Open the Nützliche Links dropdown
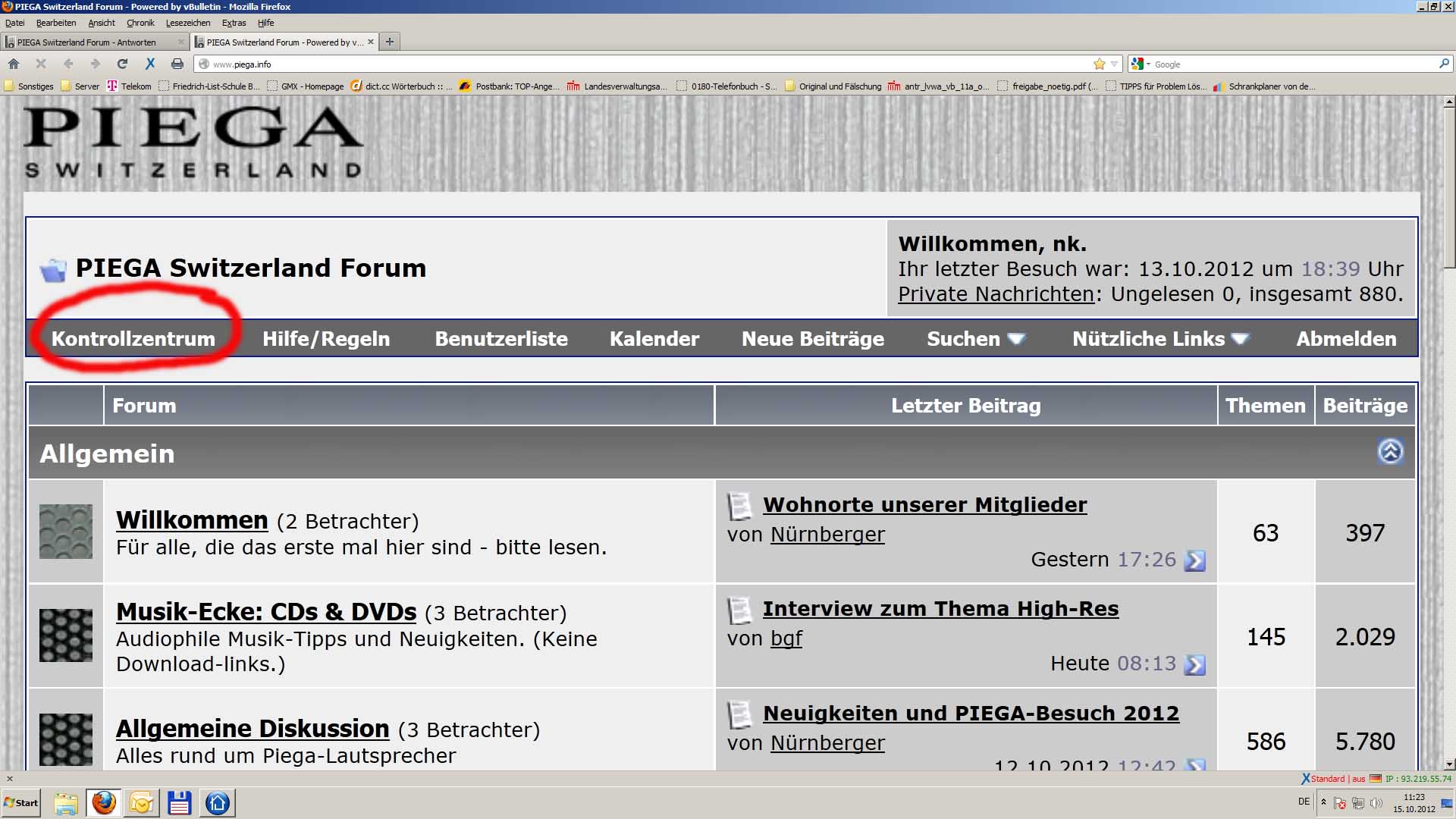 point(1160,339)
